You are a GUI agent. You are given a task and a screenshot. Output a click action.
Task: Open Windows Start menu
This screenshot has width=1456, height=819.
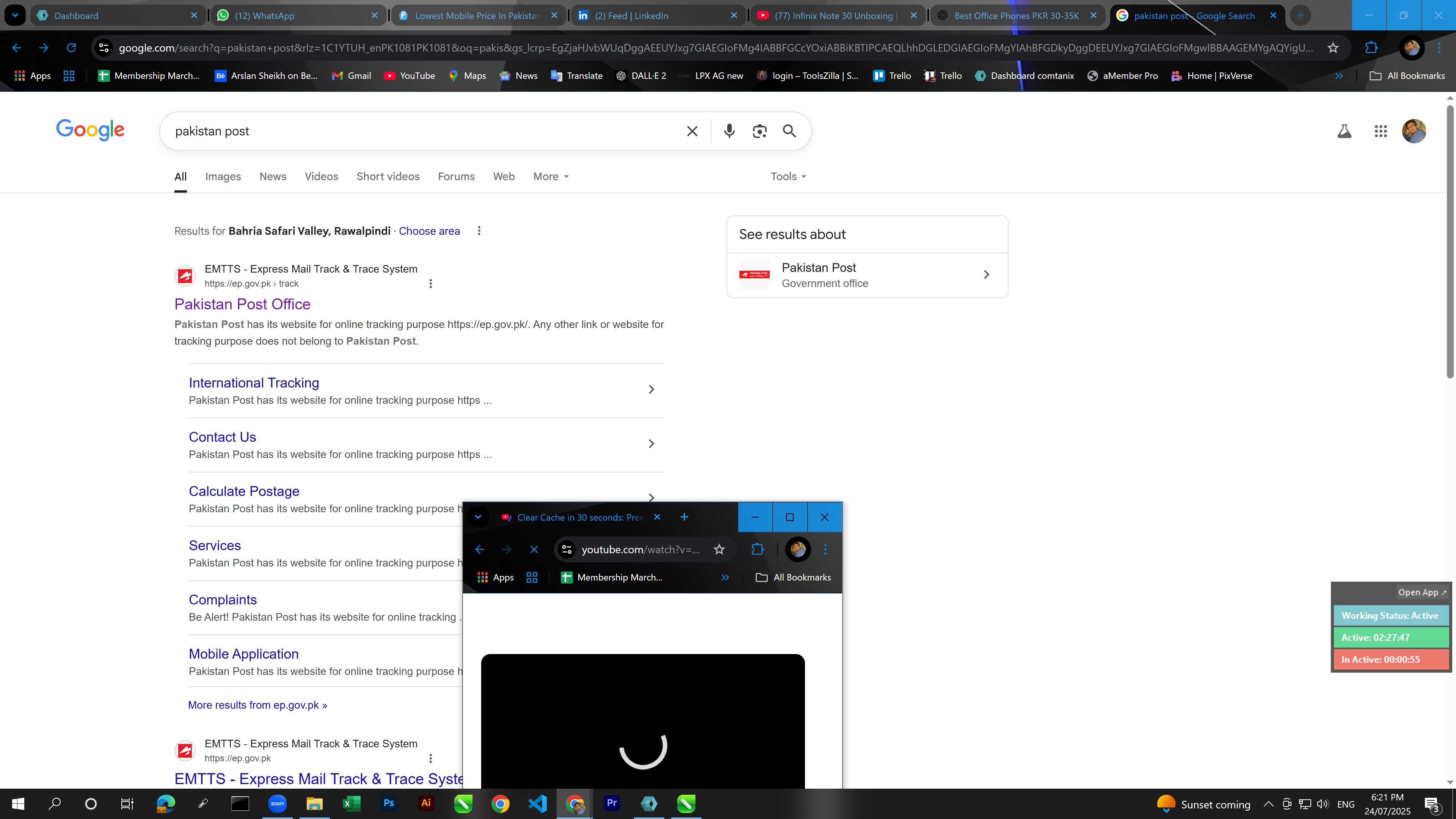pos(18,804)
